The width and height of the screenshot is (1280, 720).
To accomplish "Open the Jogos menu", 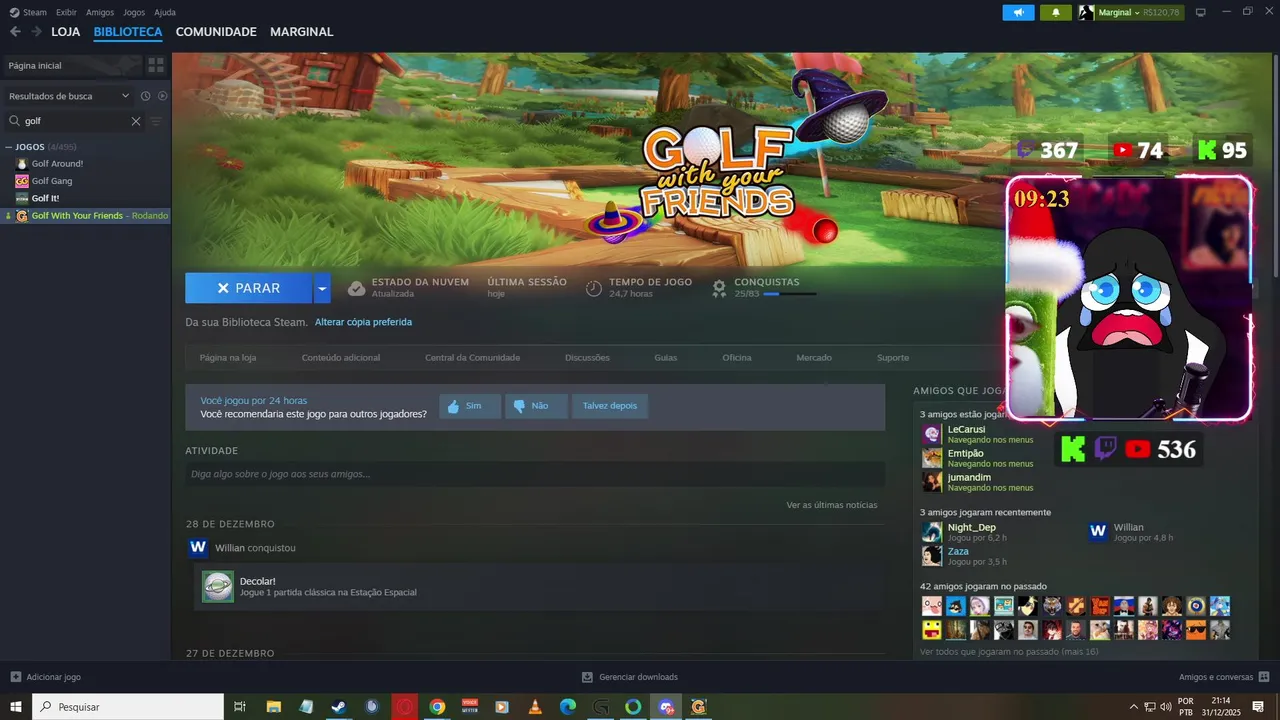I will [x=134, y=12].
